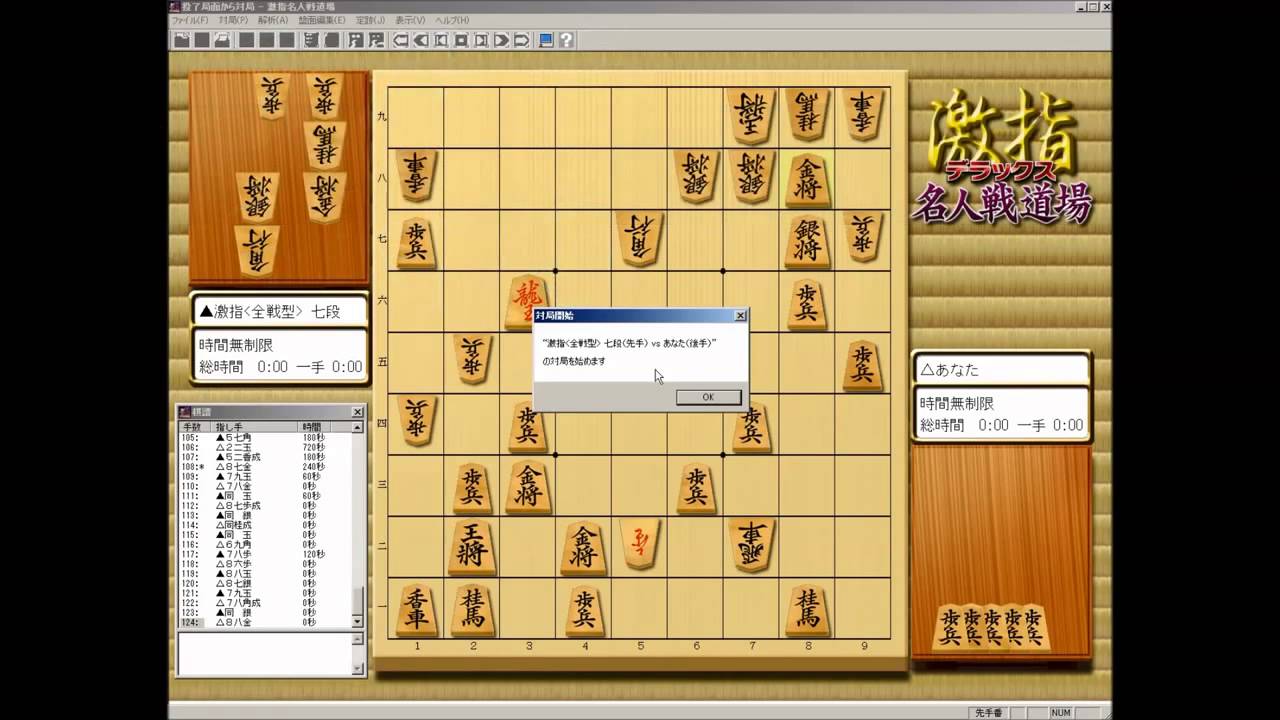Open the ファイル(F) menu
Image resolution: width=1280 pixels, height=720 pixels.
pyautogui.click(x=190, y=20)
